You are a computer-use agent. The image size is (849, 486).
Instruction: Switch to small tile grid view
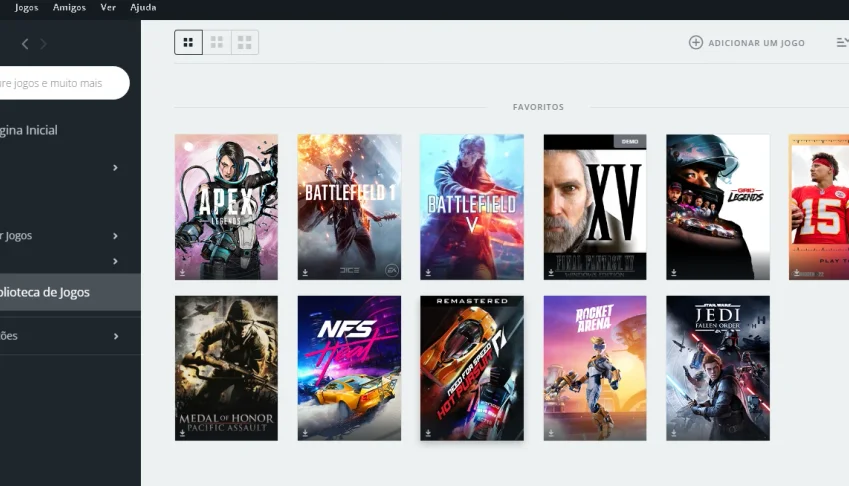188,42
